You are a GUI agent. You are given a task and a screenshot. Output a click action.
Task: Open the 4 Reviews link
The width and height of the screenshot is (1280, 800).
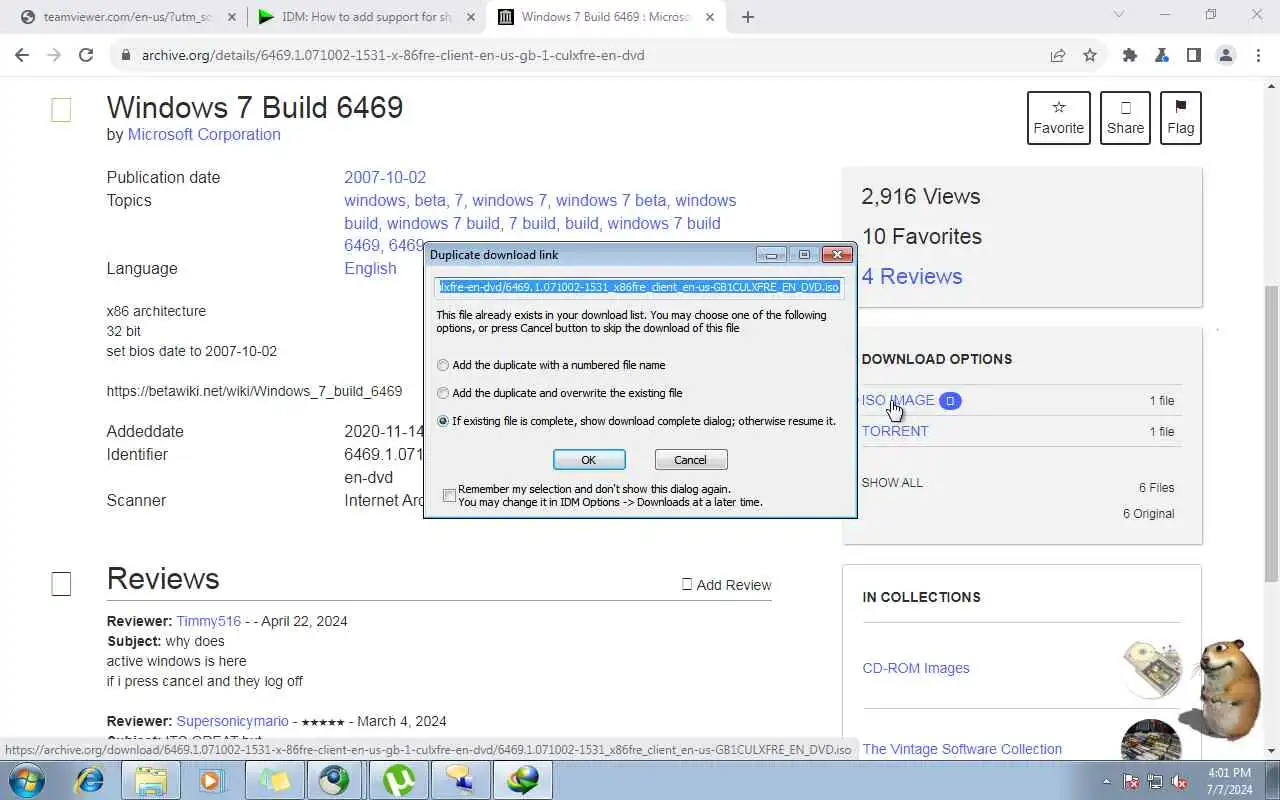coord(912,276)
